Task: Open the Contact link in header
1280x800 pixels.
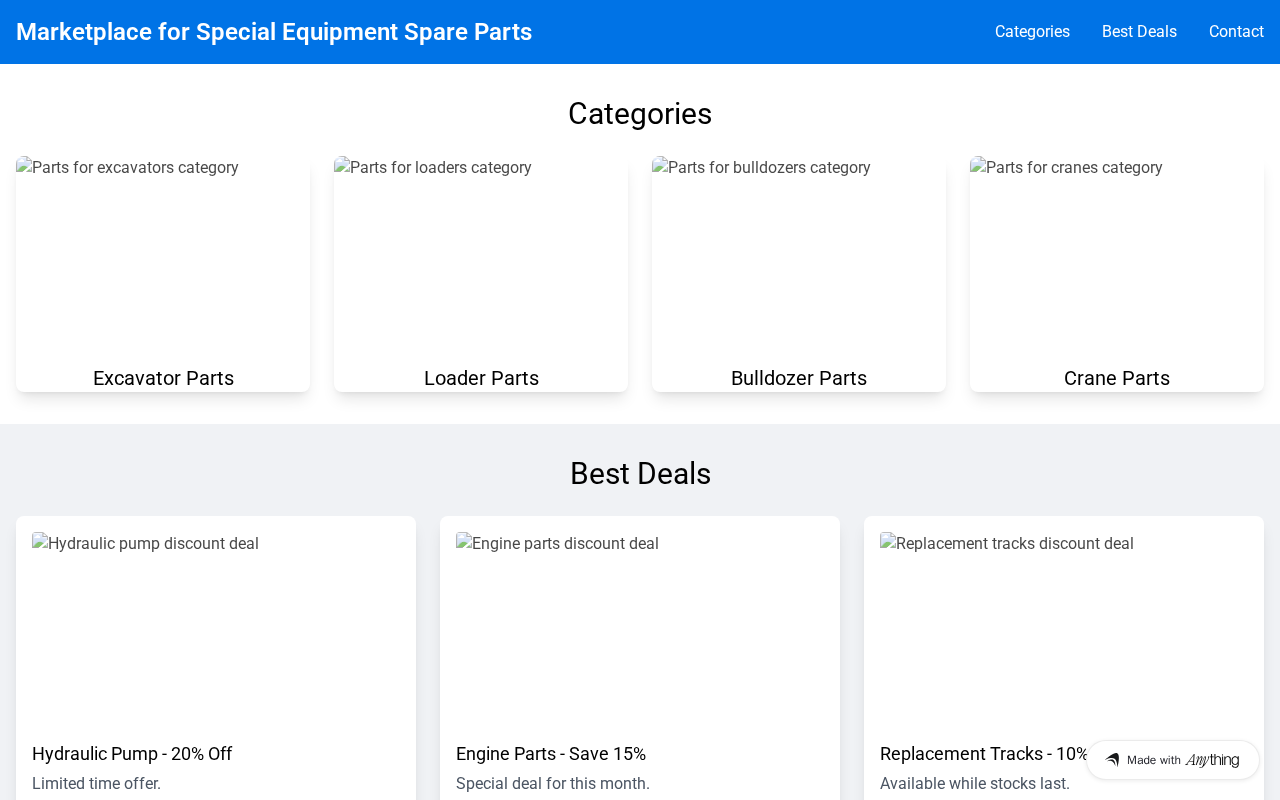Action: [x=1236, y=32]
